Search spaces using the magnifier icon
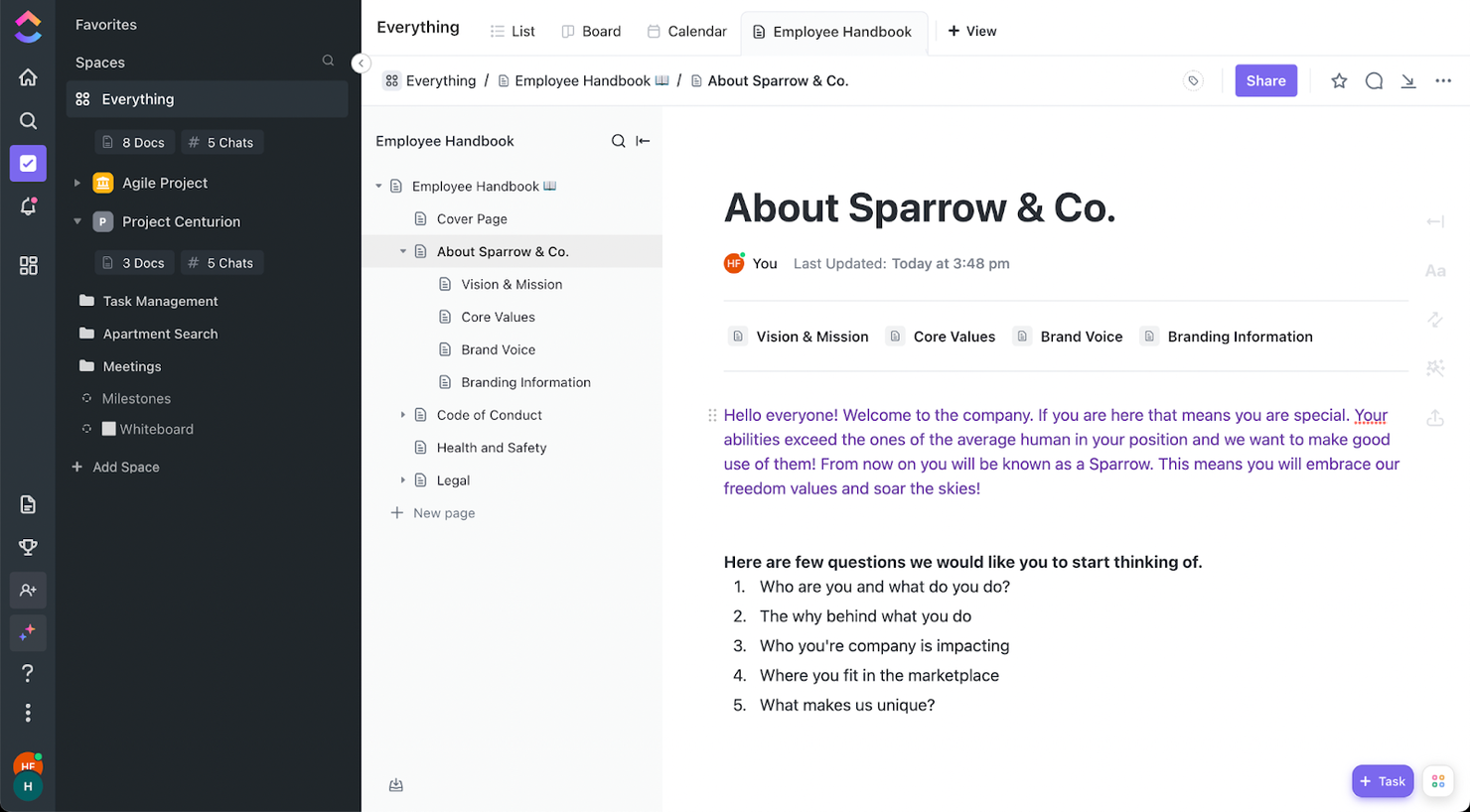This screenshot has width=1470, height=812. click(x=328, y=62)
